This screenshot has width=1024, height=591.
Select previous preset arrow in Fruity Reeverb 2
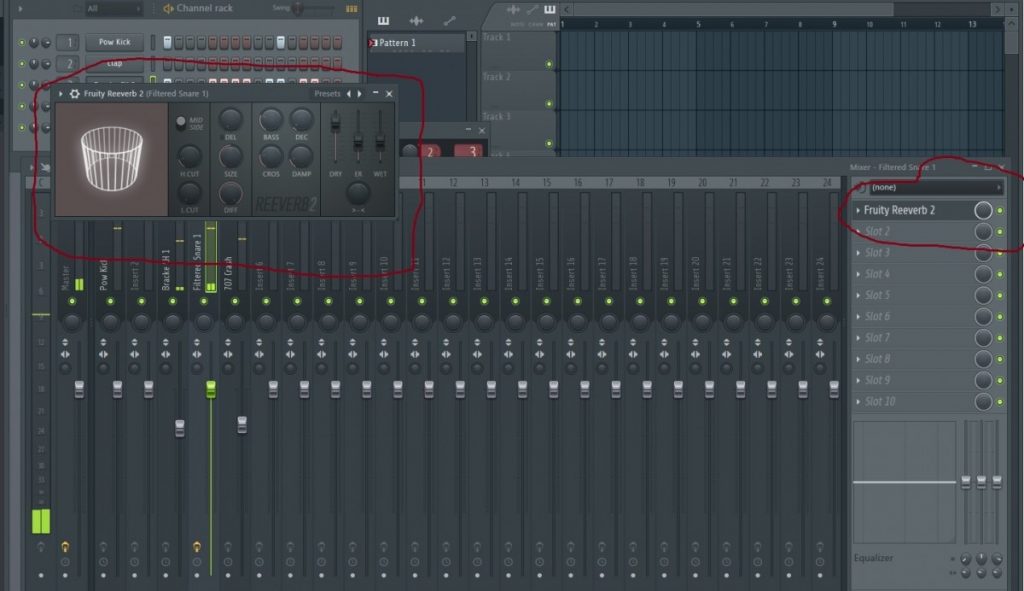(x=349, y=93)
